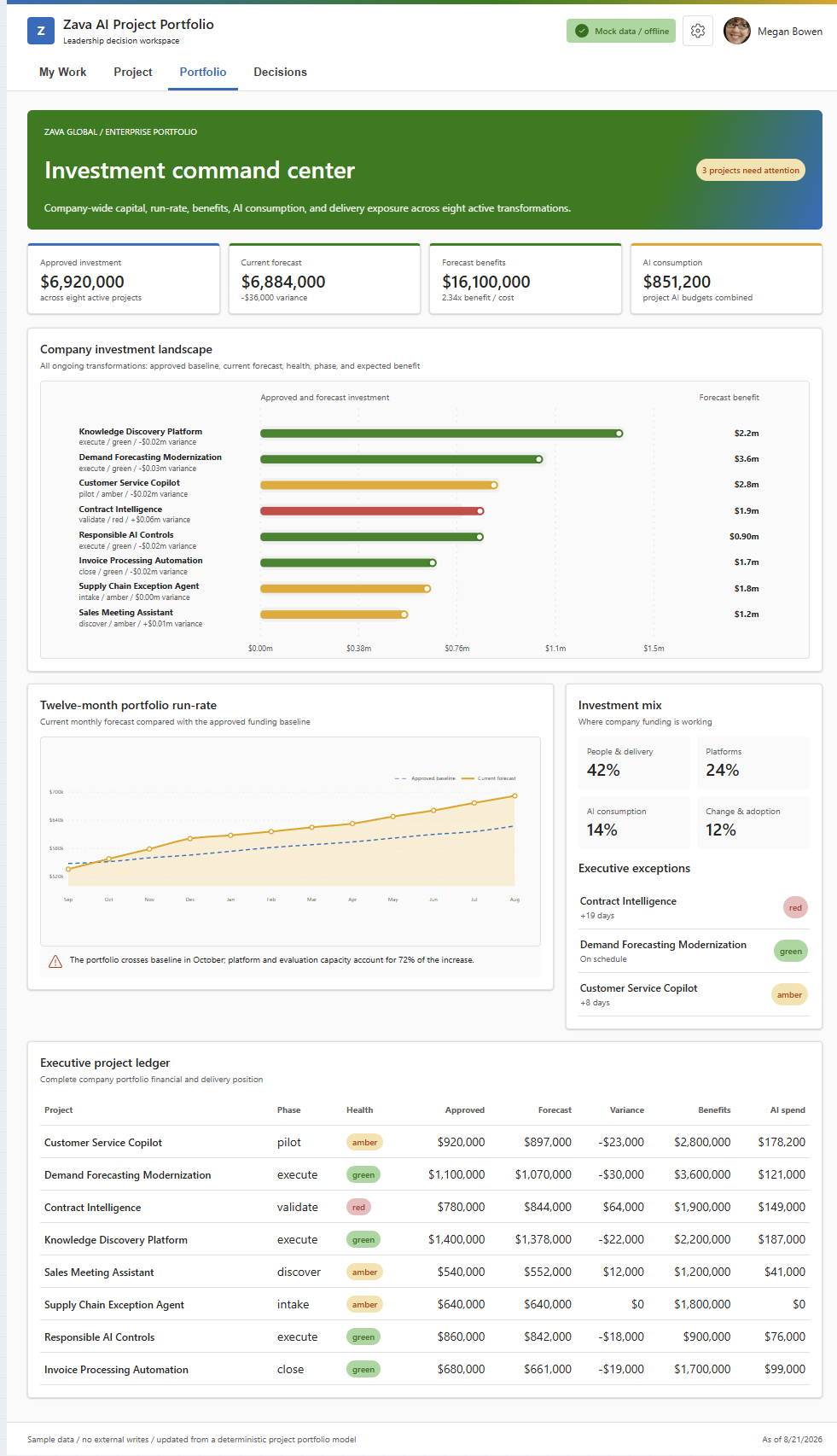The width and height of the screenshot is (837, 1456).
Task: Click the AI spend column header
Action: 788,1110
